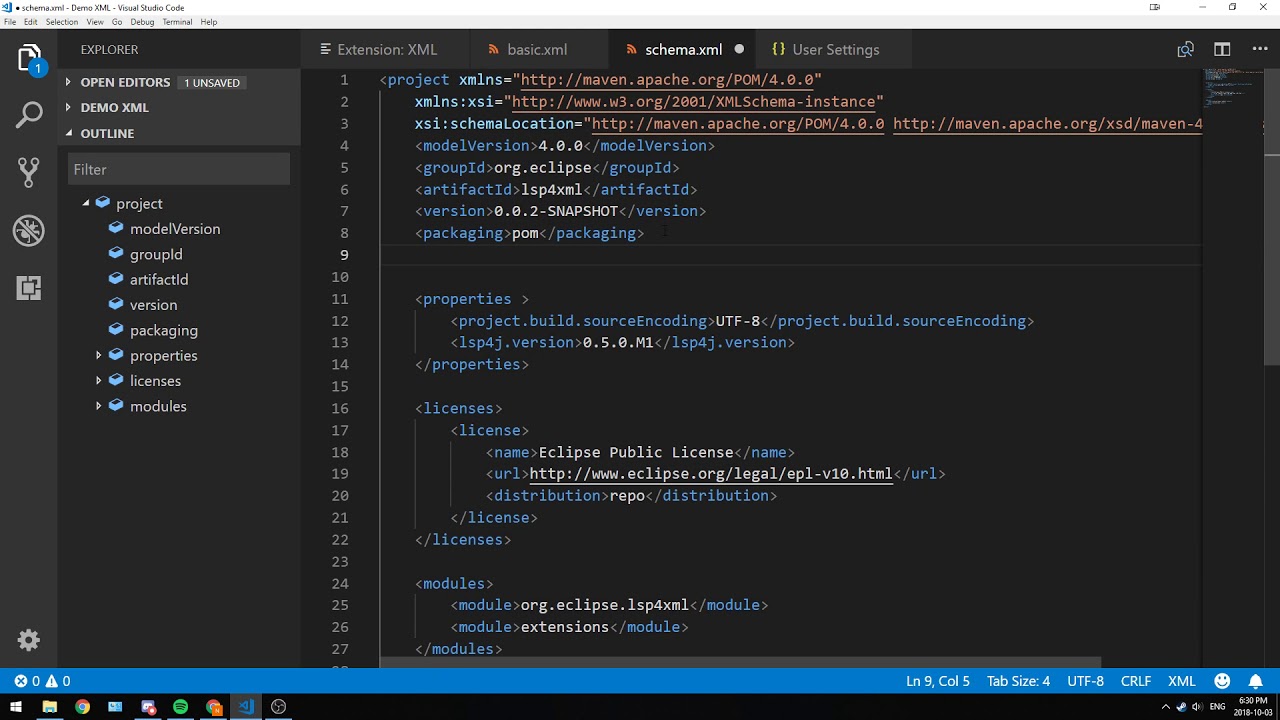The image size is (1280, 720).
Task: Select version in the outline tree
Action: click(x=153, y=305)
